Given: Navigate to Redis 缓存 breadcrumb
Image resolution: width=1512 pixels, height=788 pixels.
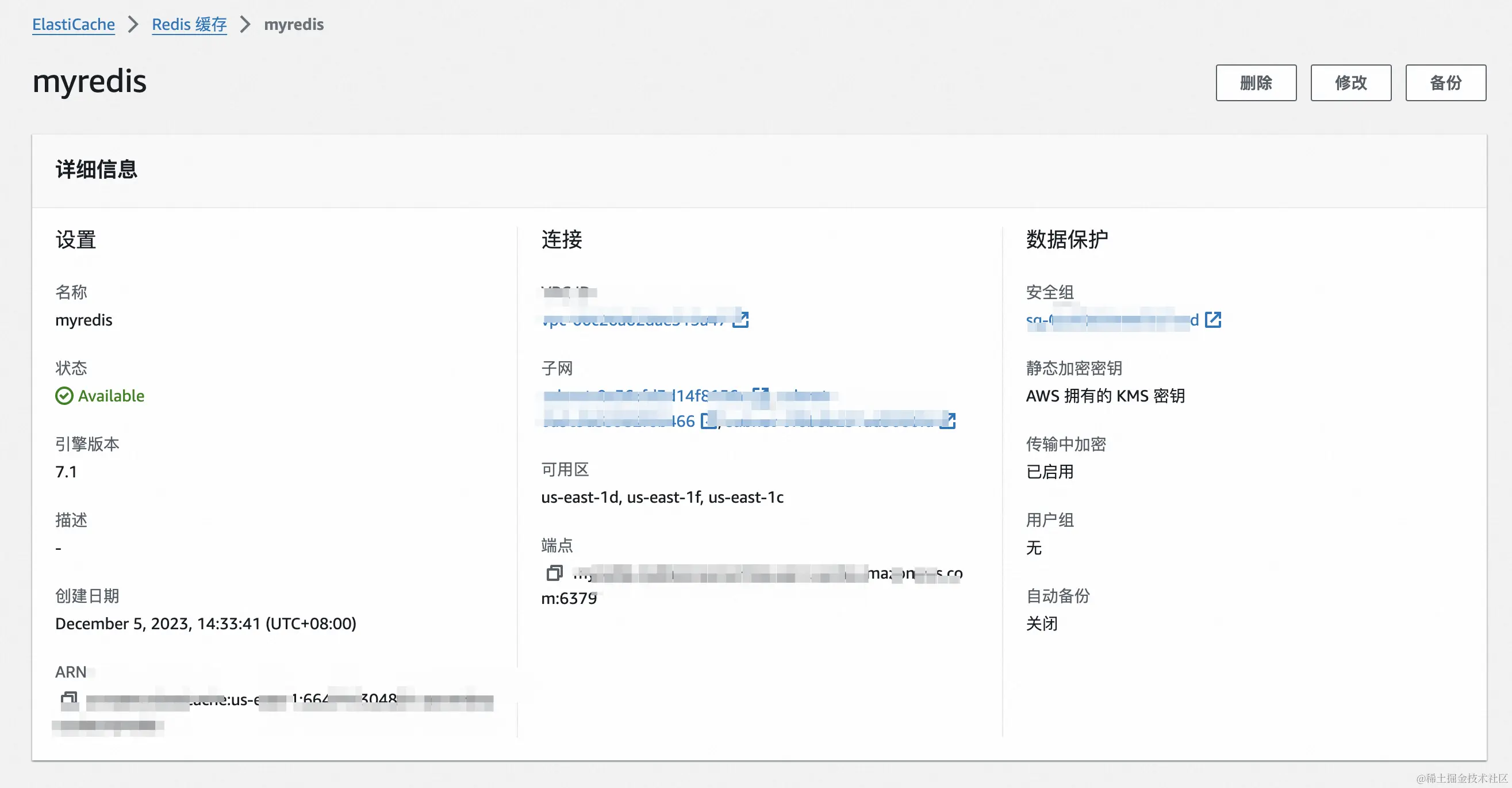Looking at the screenshot, I should point(189,25).
